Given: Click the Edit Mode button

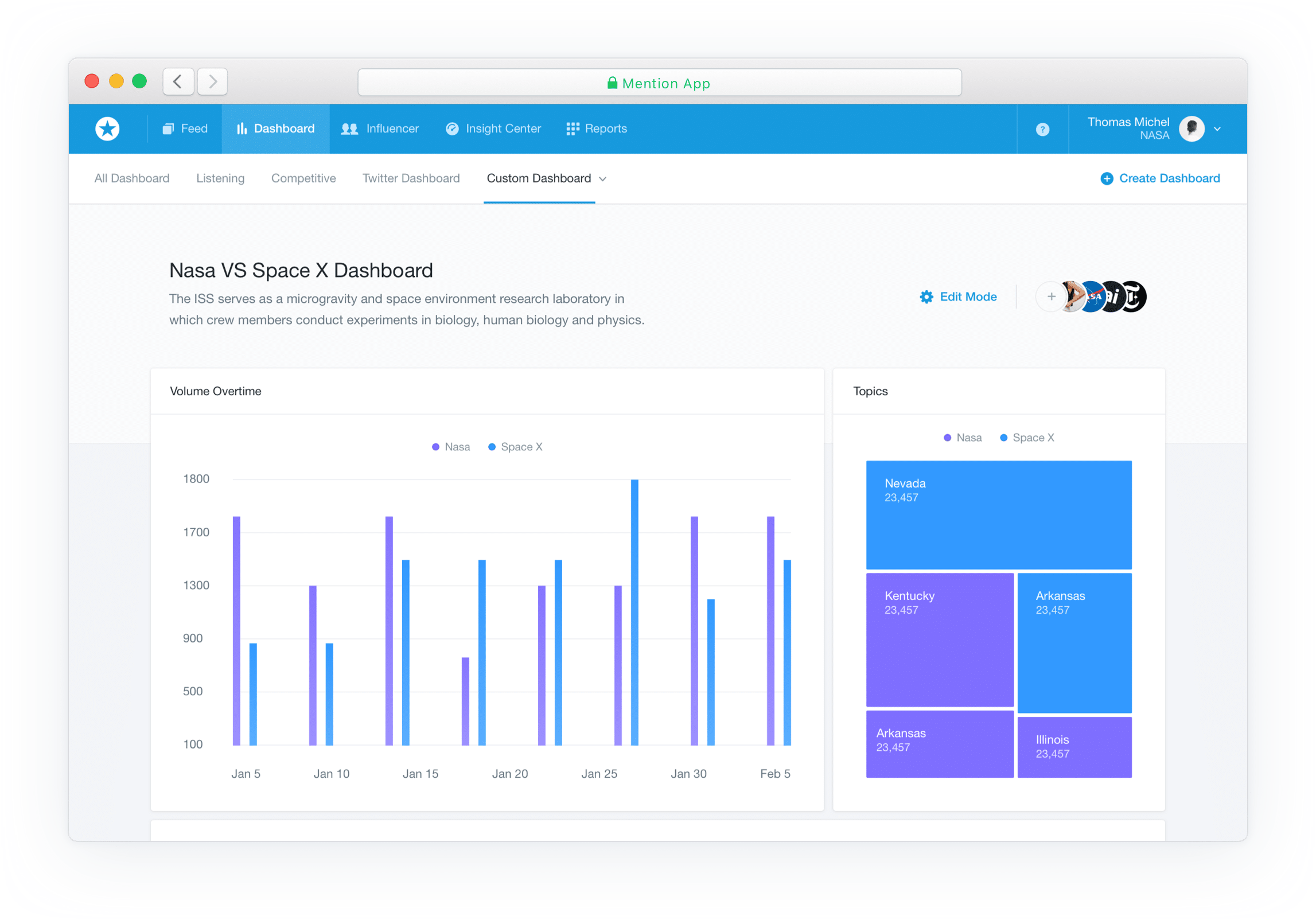Looking at the screenshot, I should coord(958,296).
